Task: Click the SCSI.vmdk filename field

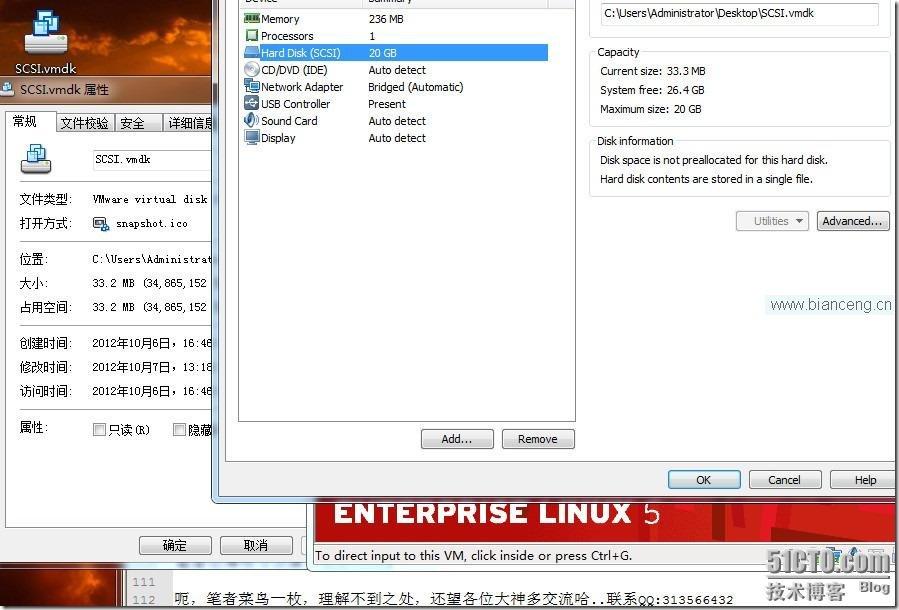Action: pos(153,160)
